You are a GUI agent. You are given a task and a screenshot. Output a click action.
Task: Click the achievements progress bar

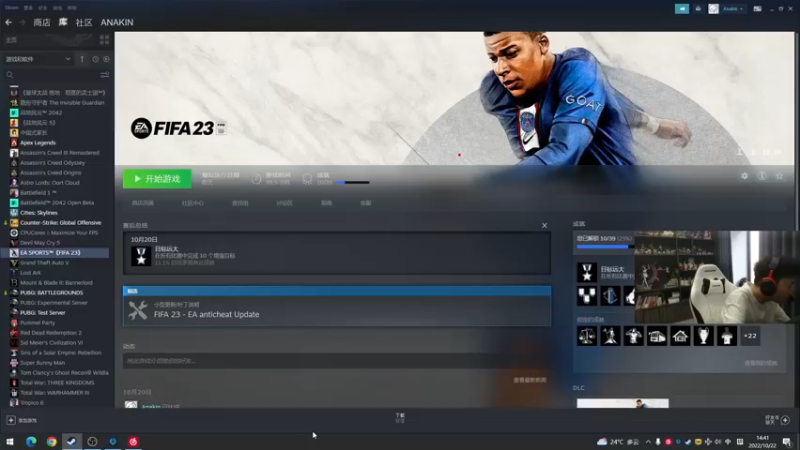tap(605, 247)
